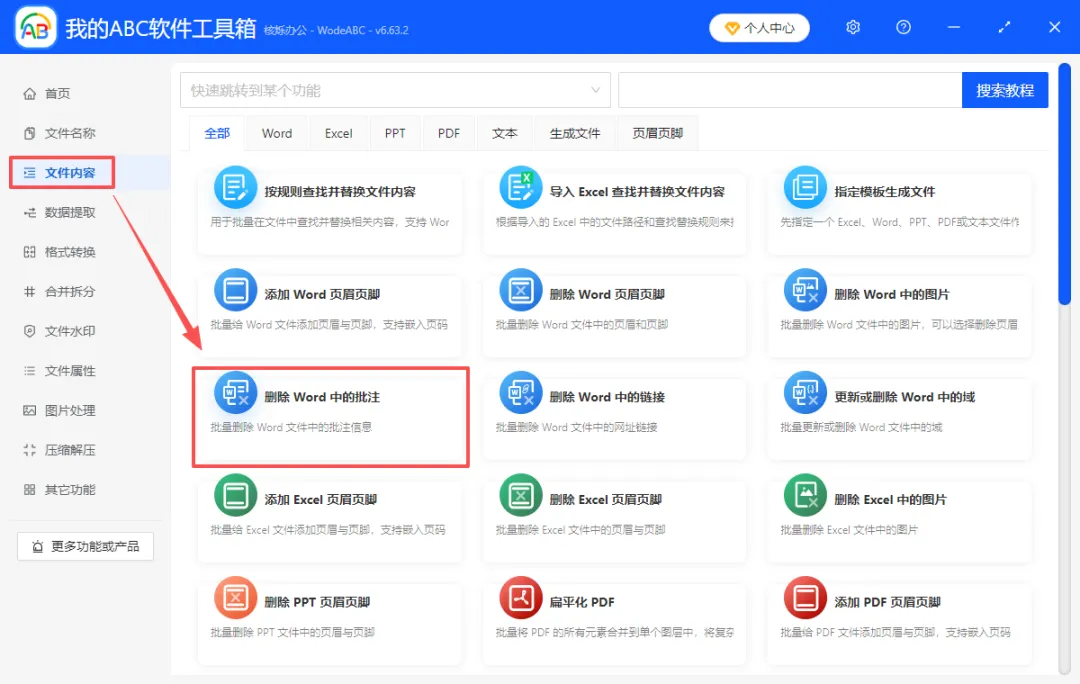Switch to the 全部 tab
1080x684 pixels.
pos(217,133)
